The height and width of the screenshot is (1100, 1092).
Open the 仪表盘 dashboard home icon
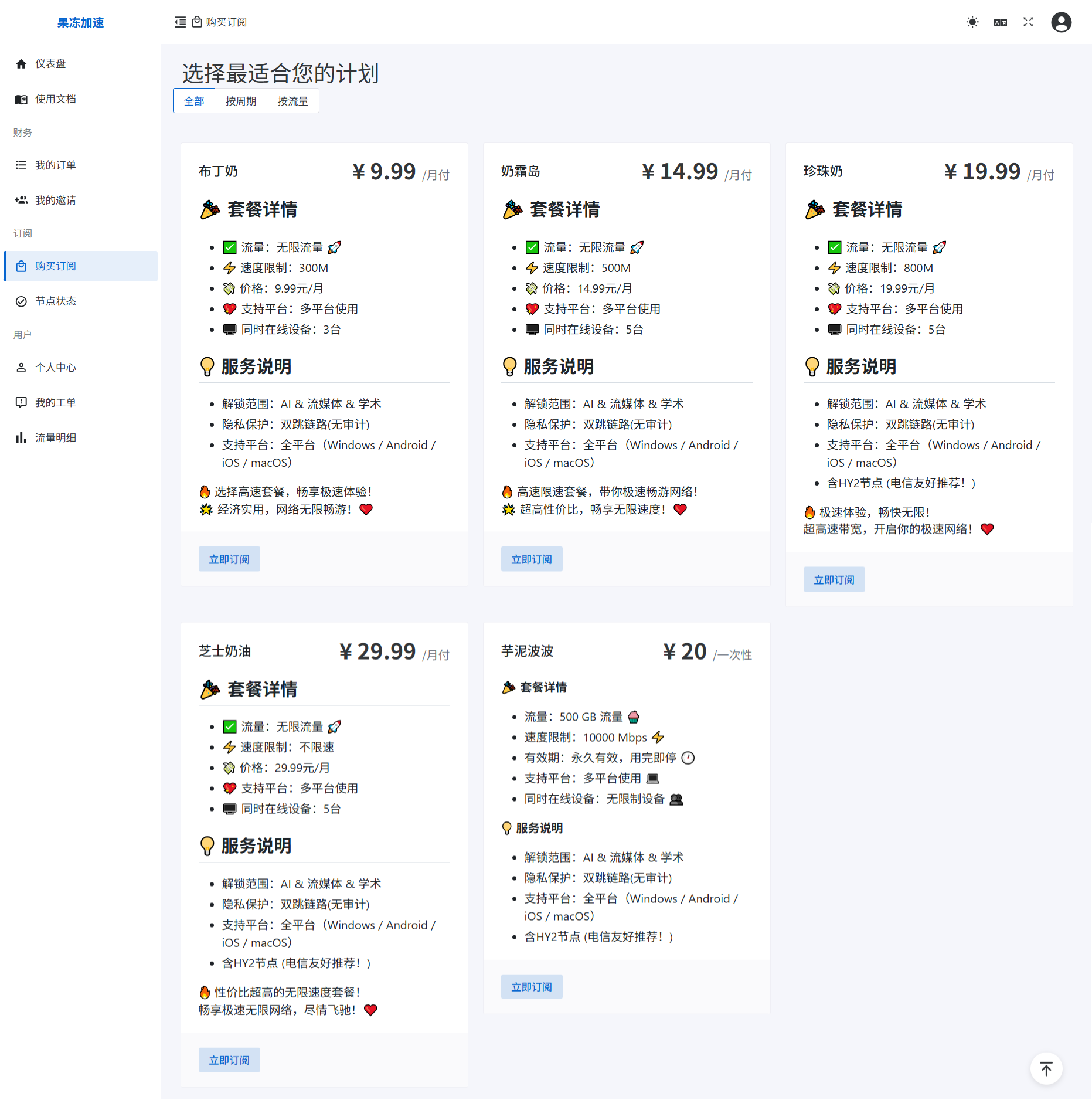pyautogui.click(x=21, y=64)
